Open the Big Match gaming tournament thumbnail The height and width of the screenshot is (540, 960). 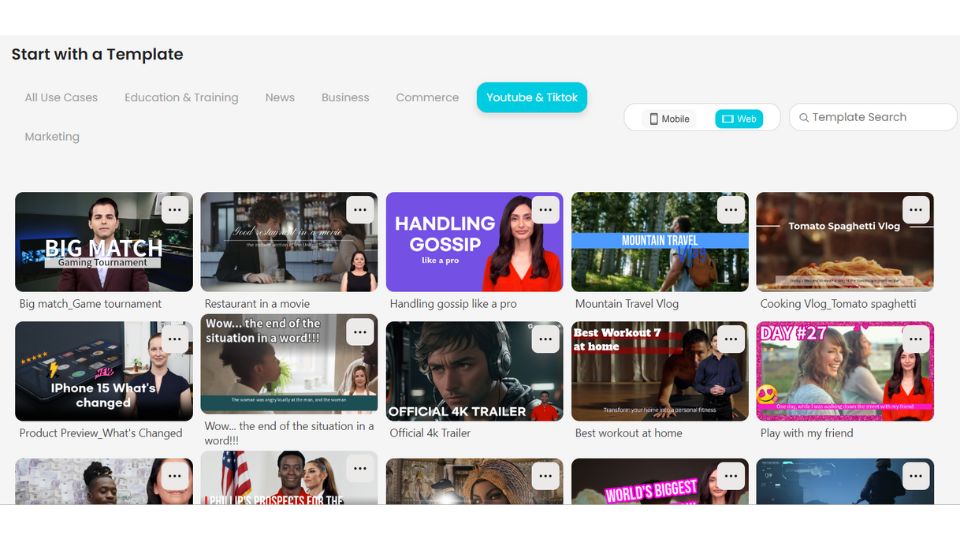click(x=104, y=242)
